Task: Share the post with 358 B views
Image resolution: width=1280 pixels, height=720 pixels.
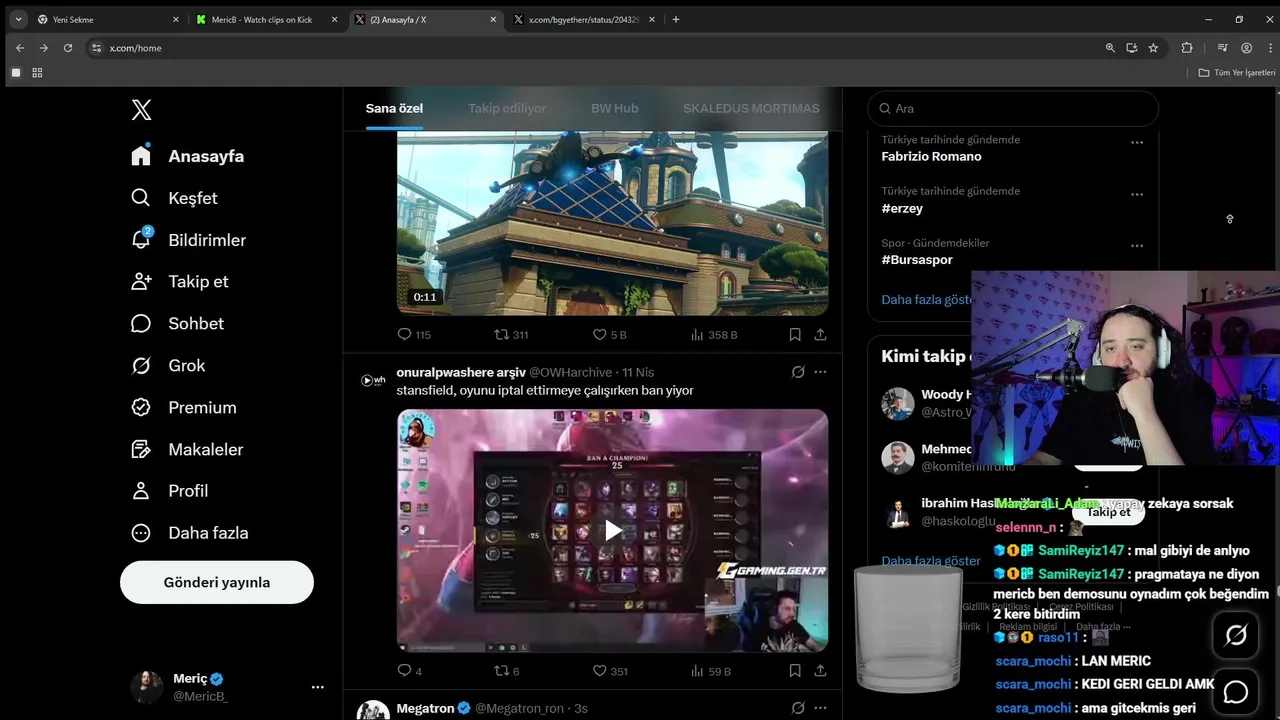Action: pos(820,335)
